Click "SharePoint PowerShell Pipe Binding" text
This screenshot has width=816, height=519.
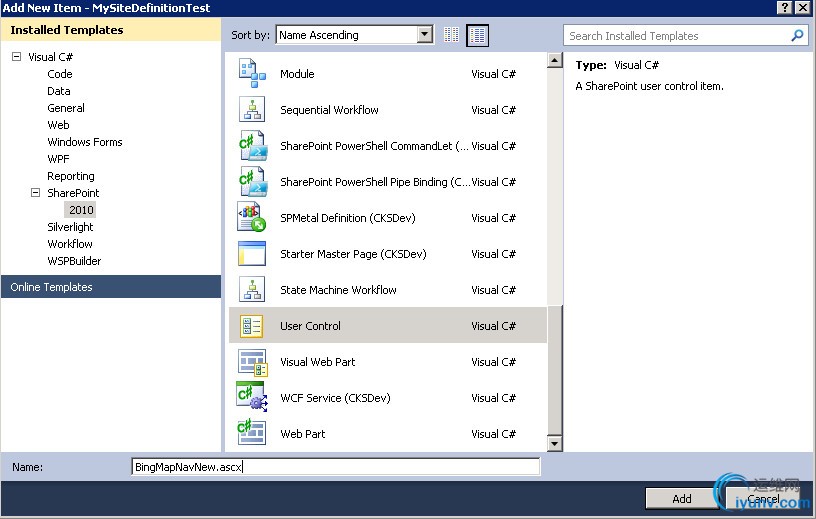pyautogui.click(x=375, y=182)
